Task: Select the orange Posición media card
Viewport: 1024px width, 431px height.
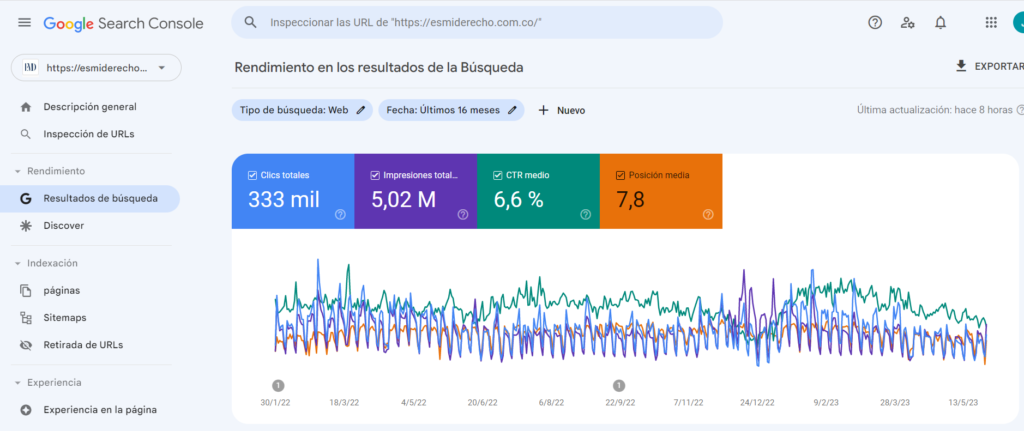Action: click(660, 190)
